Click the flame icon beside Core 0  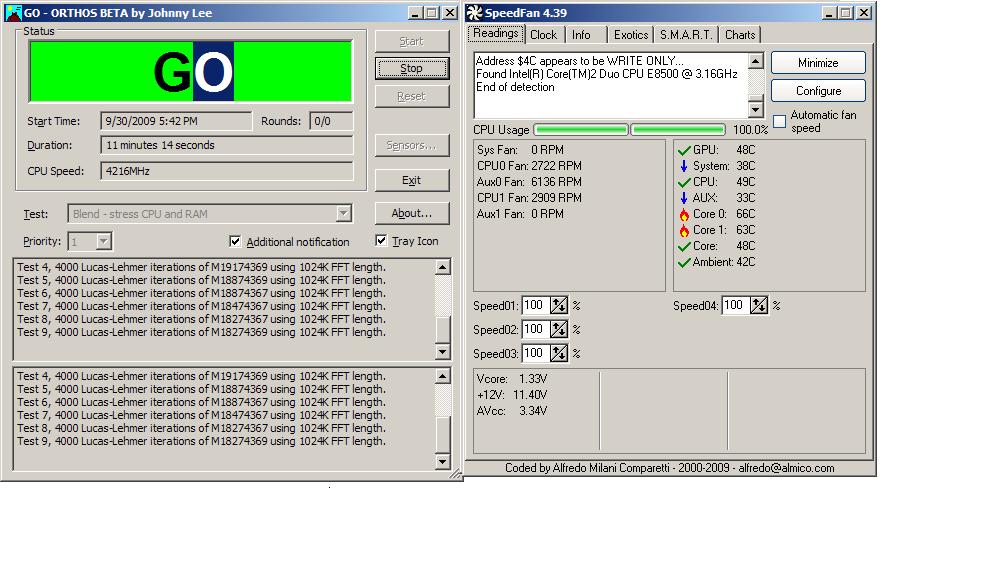point(684,214)
